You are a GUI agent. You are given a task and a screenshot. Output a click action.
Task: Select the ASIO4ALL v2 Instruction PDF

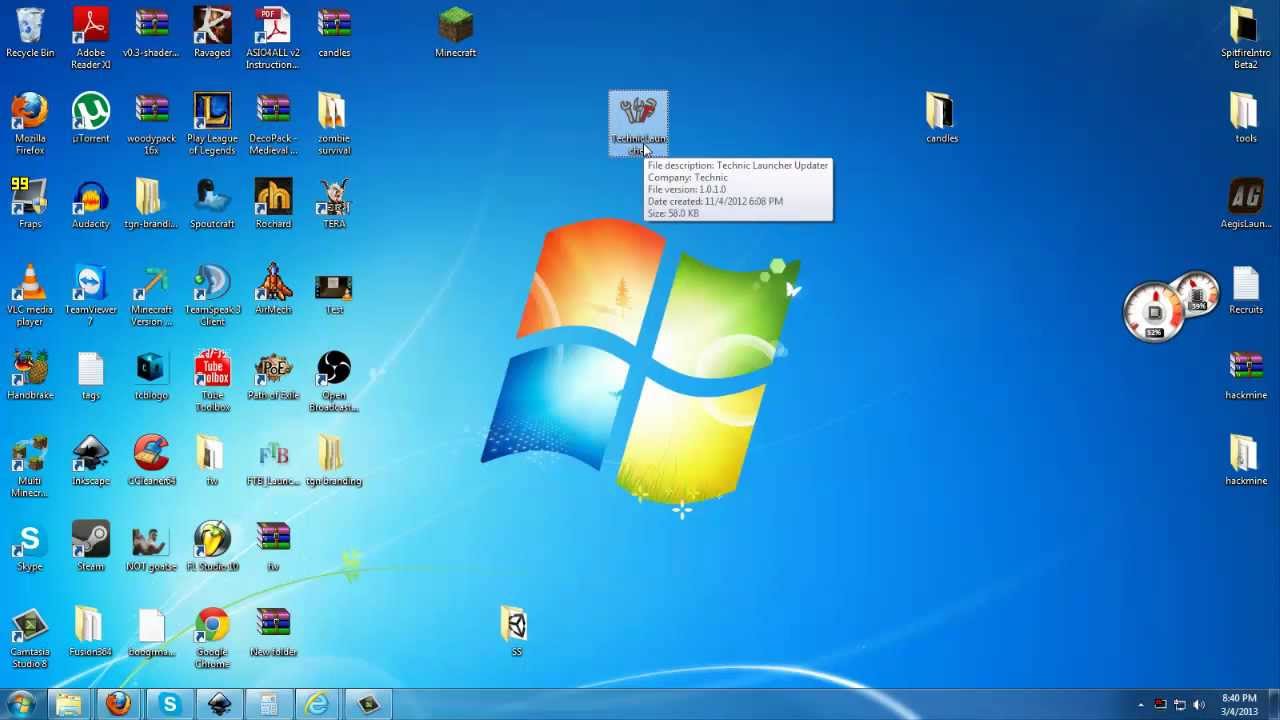pos(273,38)
